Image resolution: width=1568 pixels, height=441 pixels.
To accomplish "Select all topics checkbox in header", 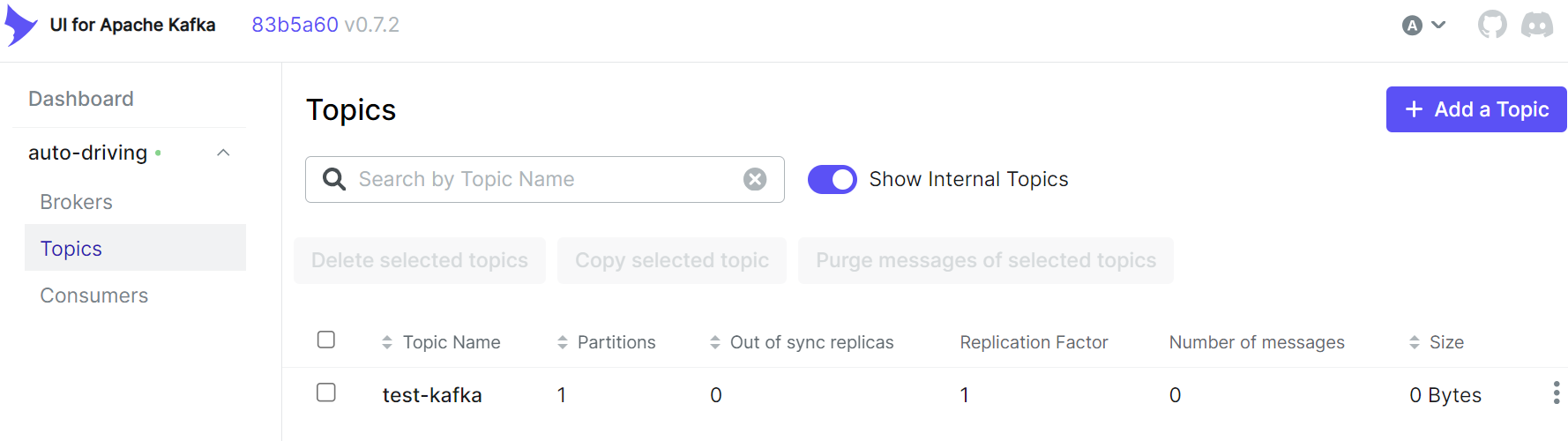I will point(326,340).
